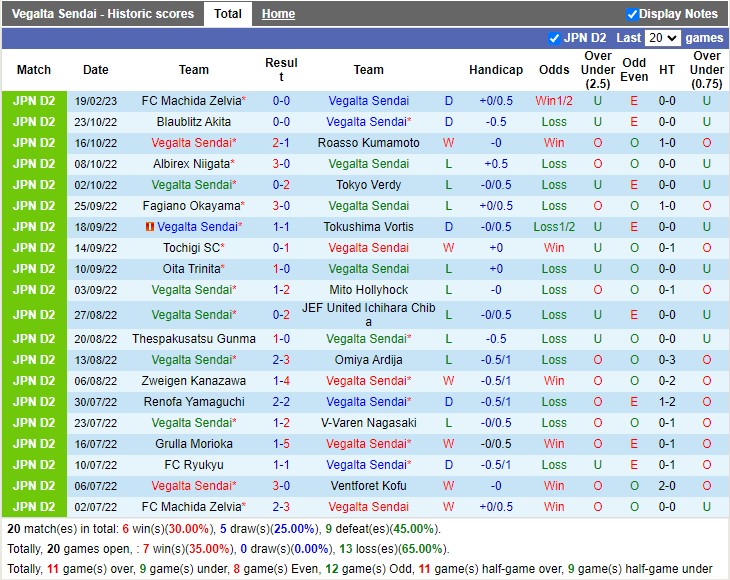730x580 pixels.
Task: Click Thespakusatsu Gunma team name
Action: click(x=194, y=339)
